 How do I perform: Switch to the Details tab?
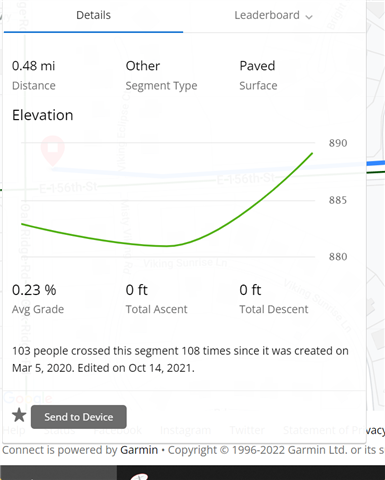(93, 15)
